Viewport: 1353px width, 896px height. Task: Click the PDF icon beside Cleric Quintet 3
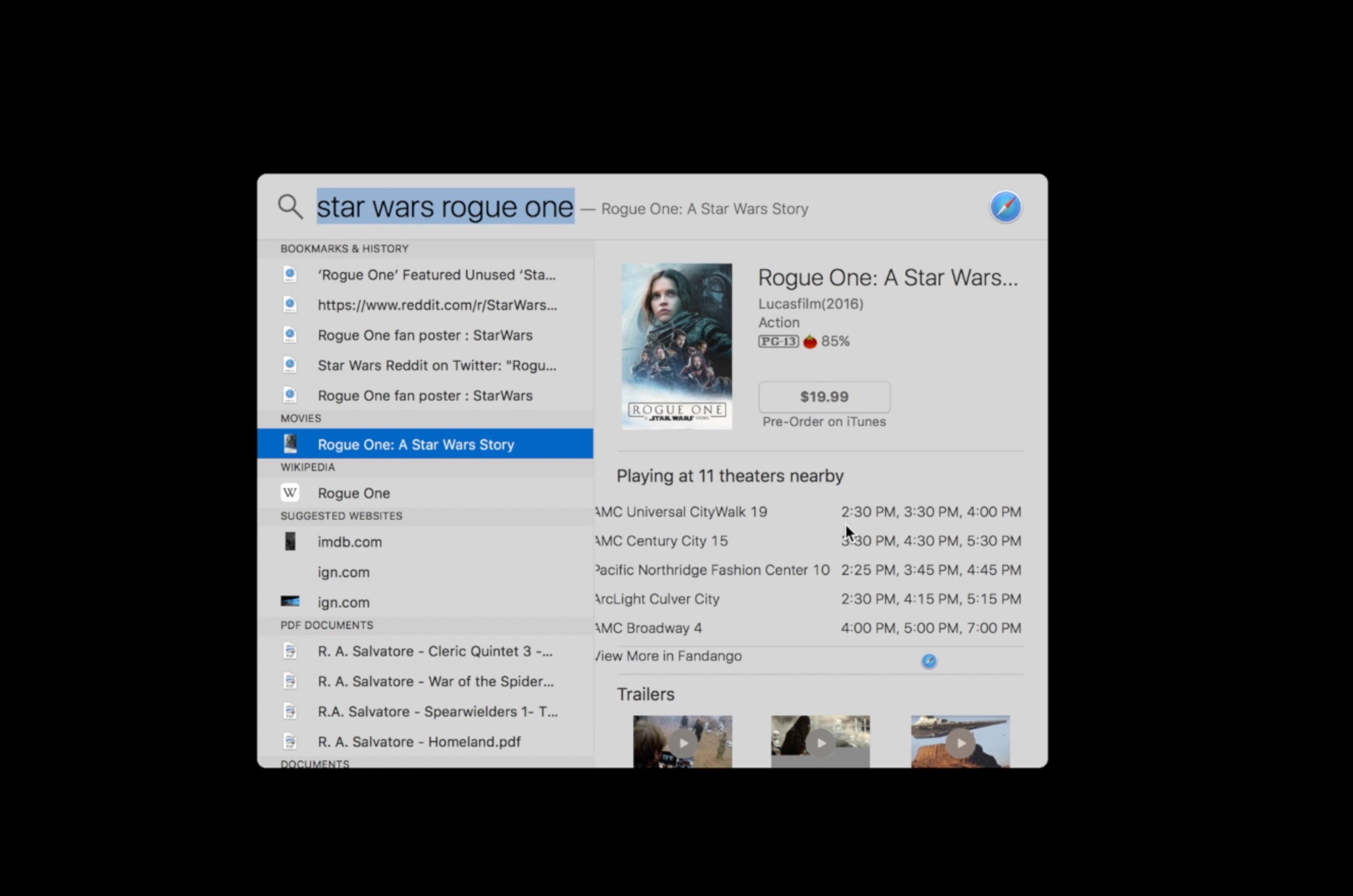(290, 651)
